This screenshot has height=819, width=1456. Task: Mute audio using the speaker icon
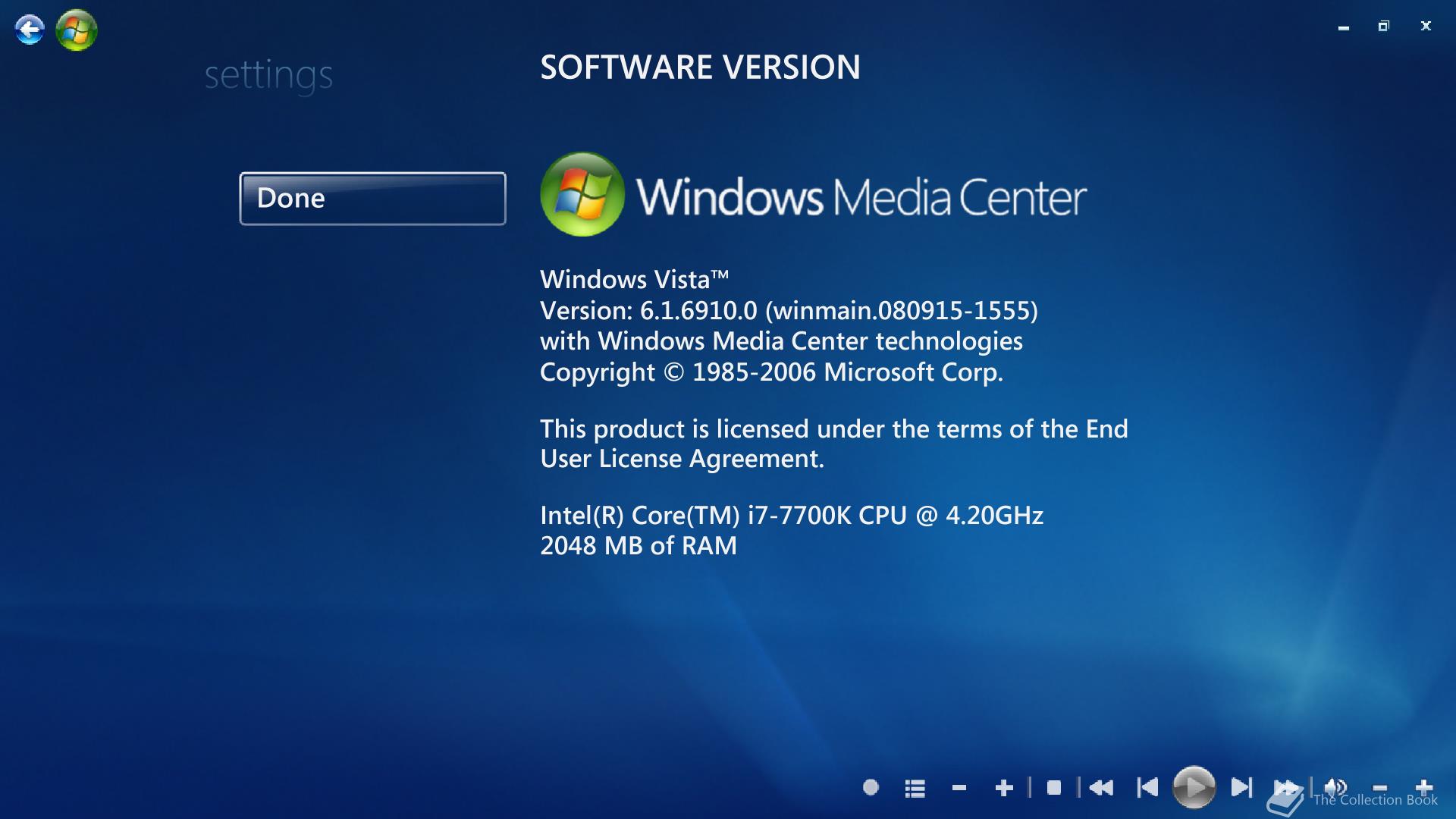click(1335, 788)
